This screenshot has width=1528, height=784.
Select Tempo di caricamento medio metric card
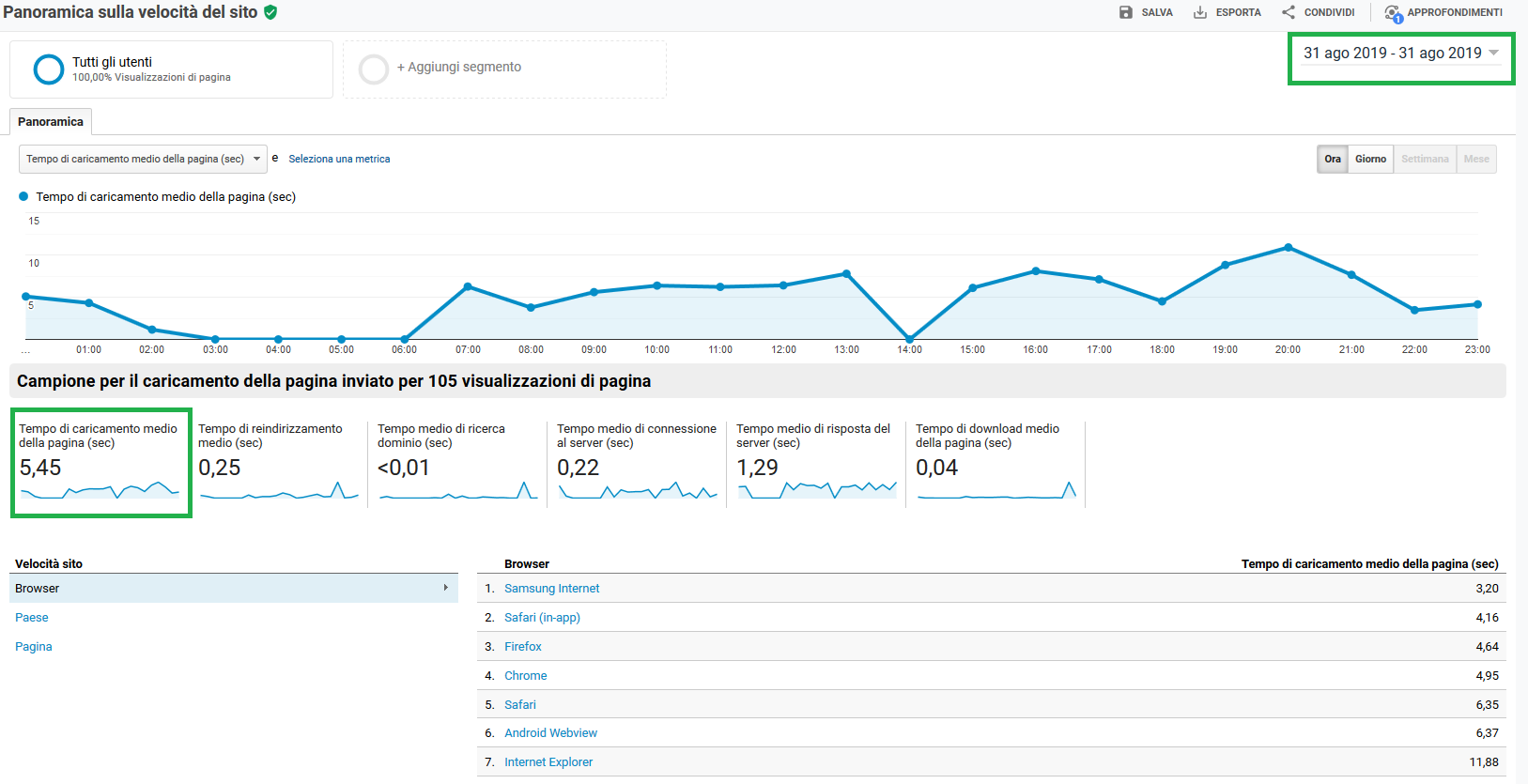pos(100,463)
